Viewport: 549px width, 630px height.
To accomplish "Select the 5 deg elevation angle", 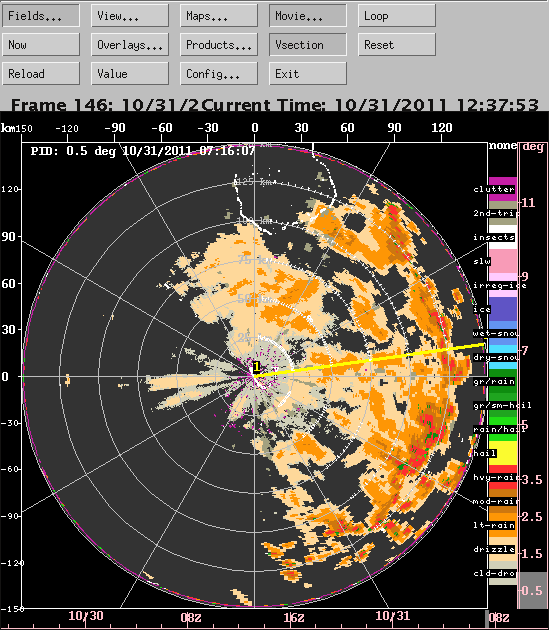I will 525,425.
